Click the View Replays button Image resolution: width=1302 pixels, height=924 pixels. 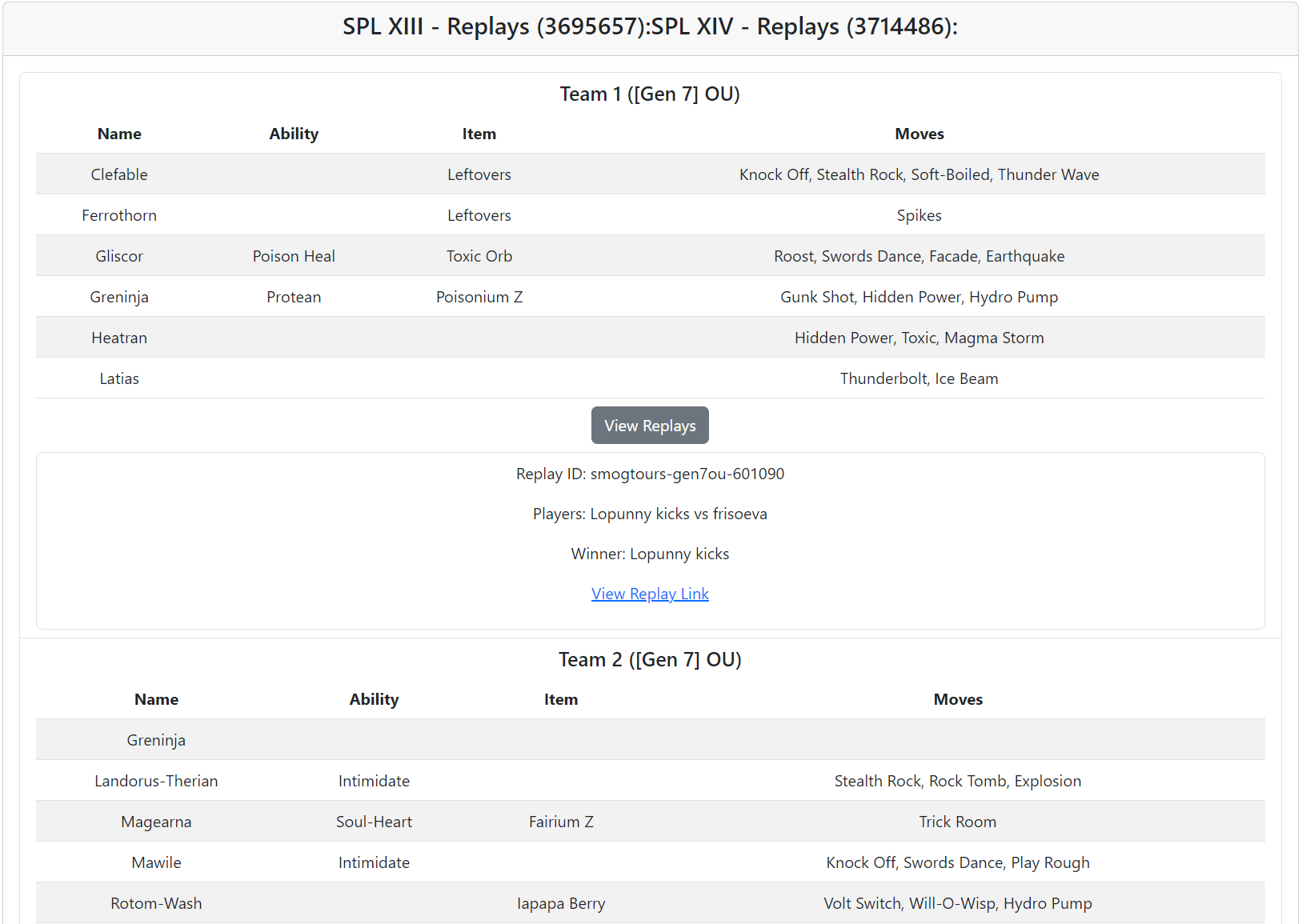tap(650, 426)
